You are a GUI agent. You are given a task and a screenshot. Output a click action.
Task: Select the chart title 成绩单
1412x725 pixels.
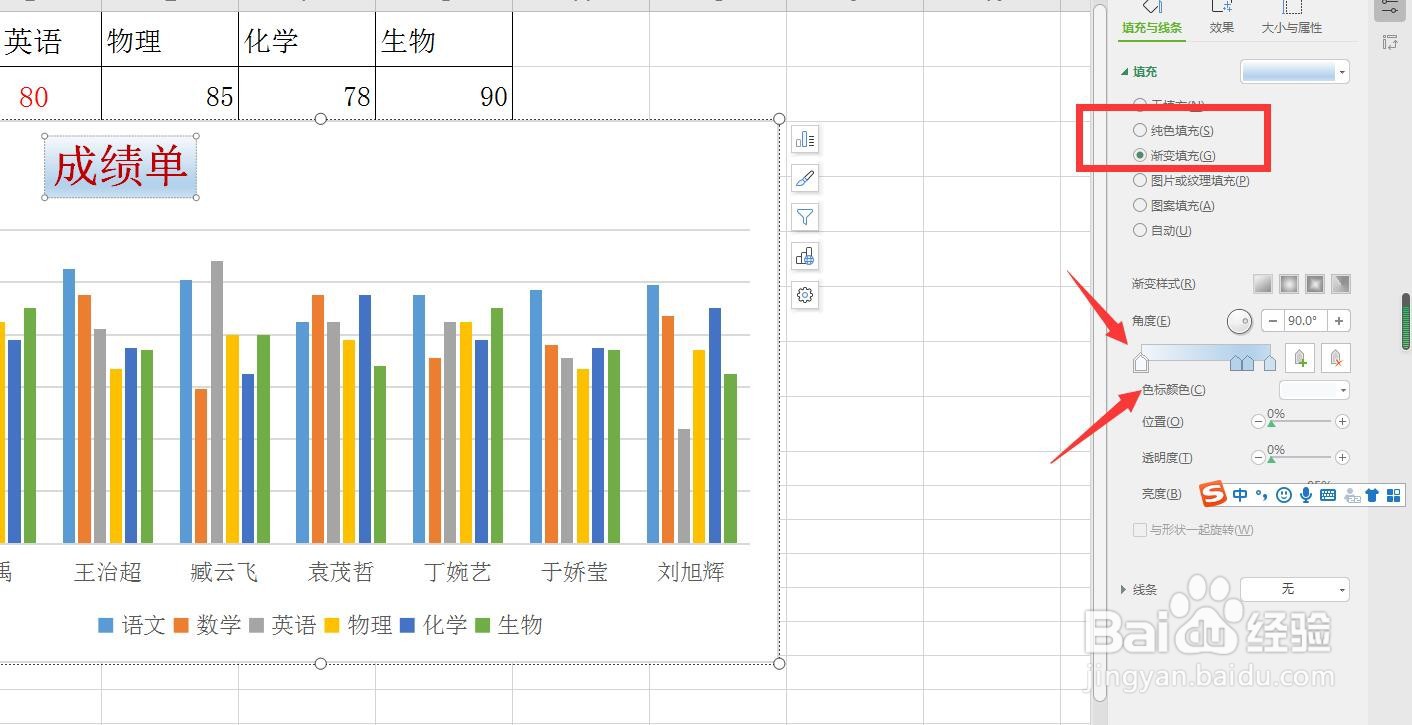120,167
